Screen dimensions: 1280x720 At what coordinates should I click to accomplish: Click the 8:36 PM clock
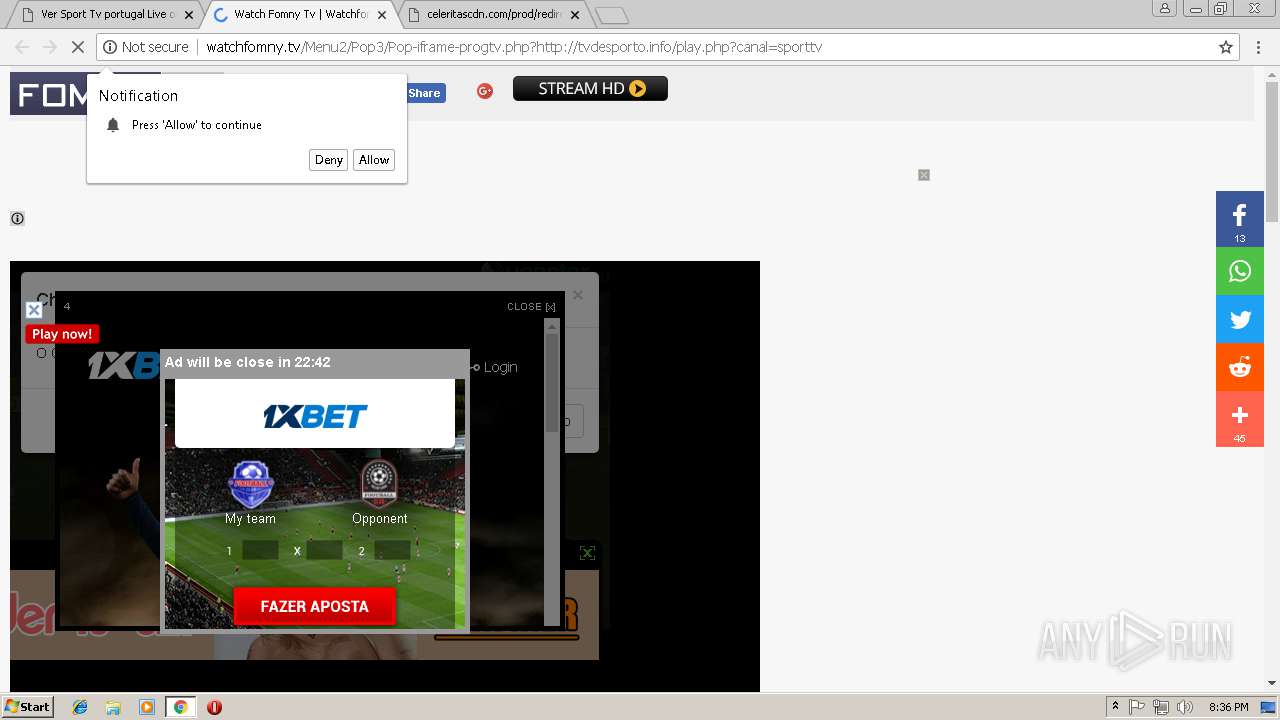coord(1228,707)
